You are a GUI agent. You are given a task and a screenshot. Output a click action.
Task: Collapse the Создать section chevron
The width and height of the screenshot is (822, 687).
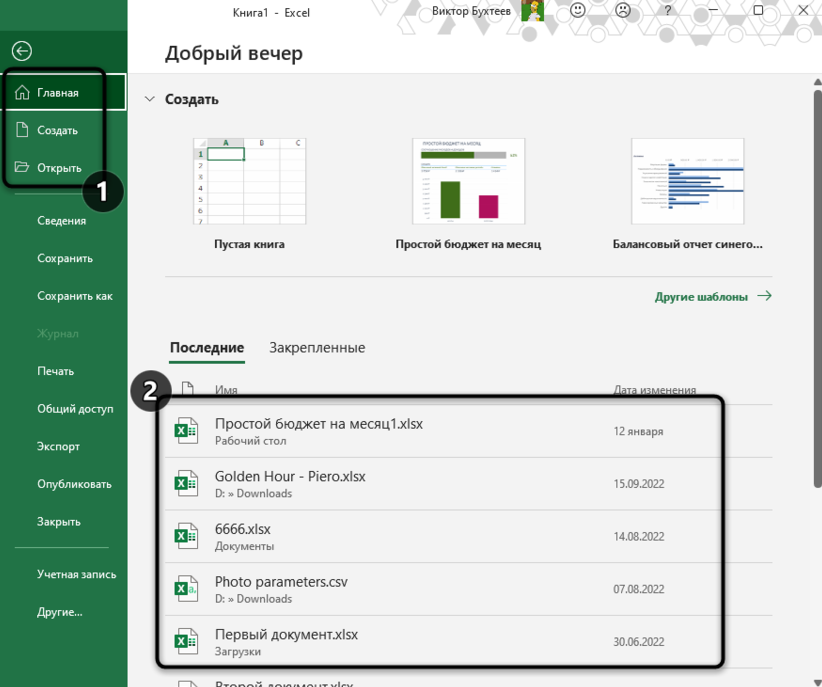click(150, 99)
